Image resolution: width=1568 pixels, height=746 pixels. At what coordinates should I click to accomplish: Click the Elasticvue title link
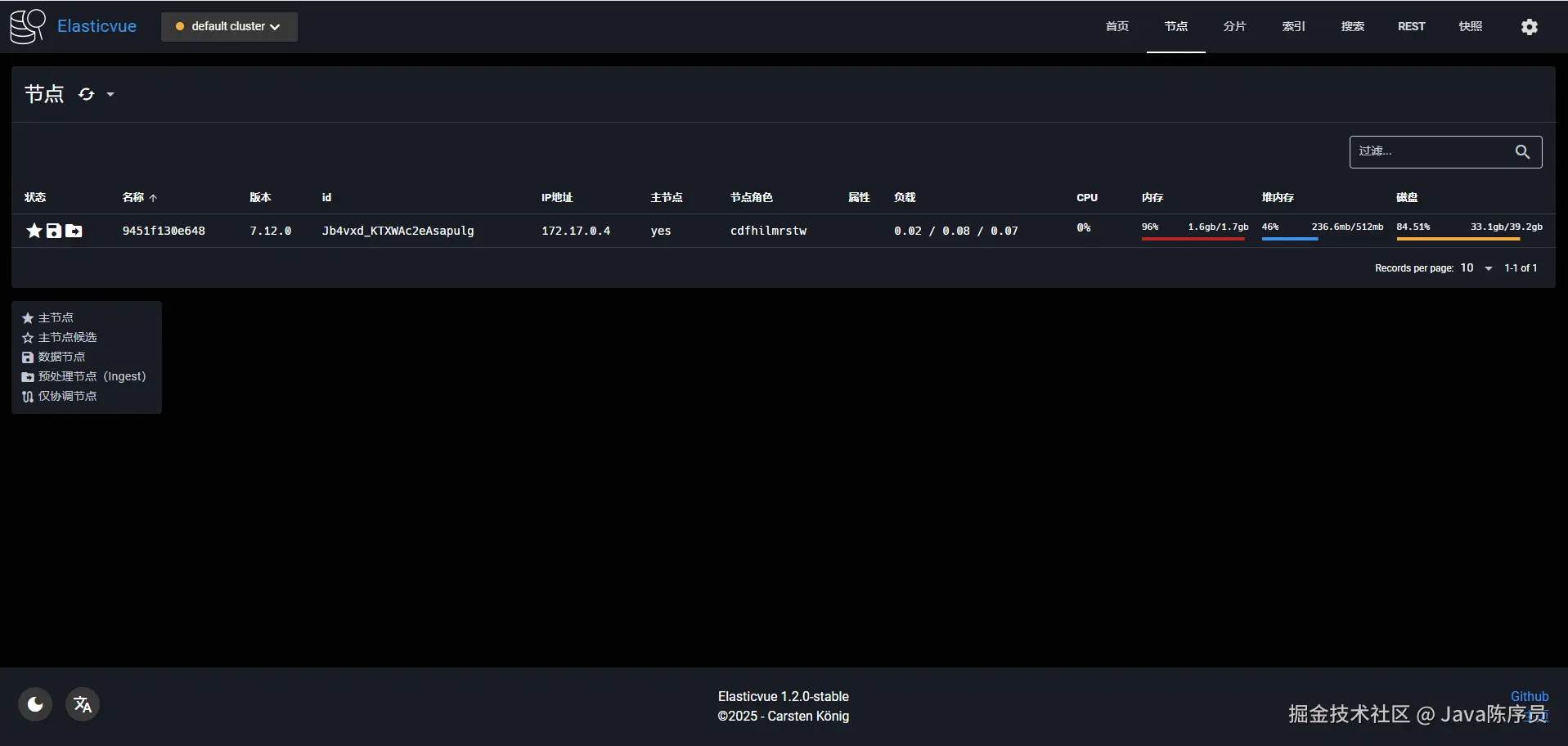97,26
